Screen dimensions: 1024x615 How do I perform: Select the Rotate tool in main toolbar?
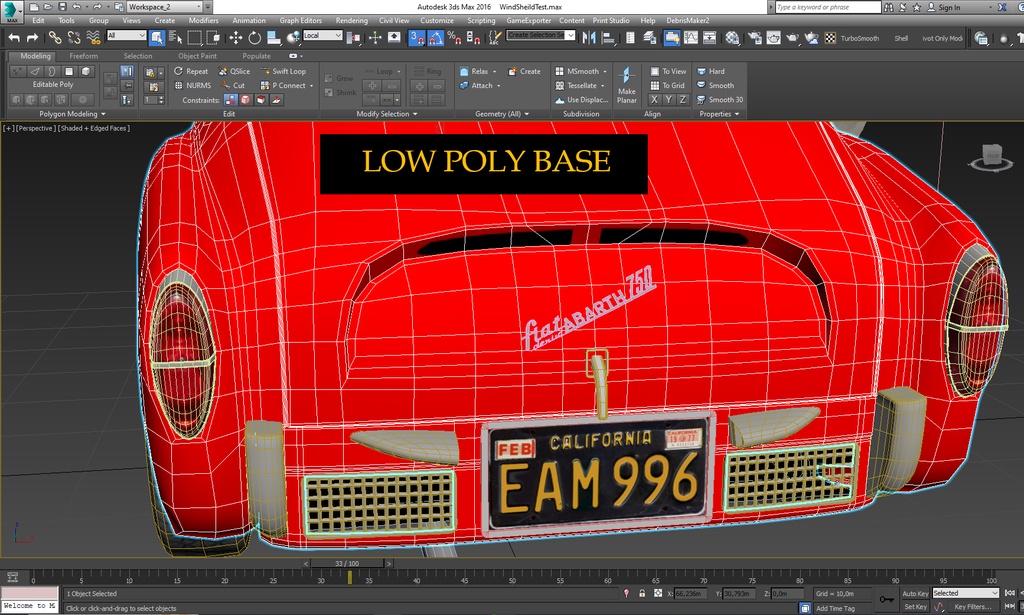pos(255,38)
